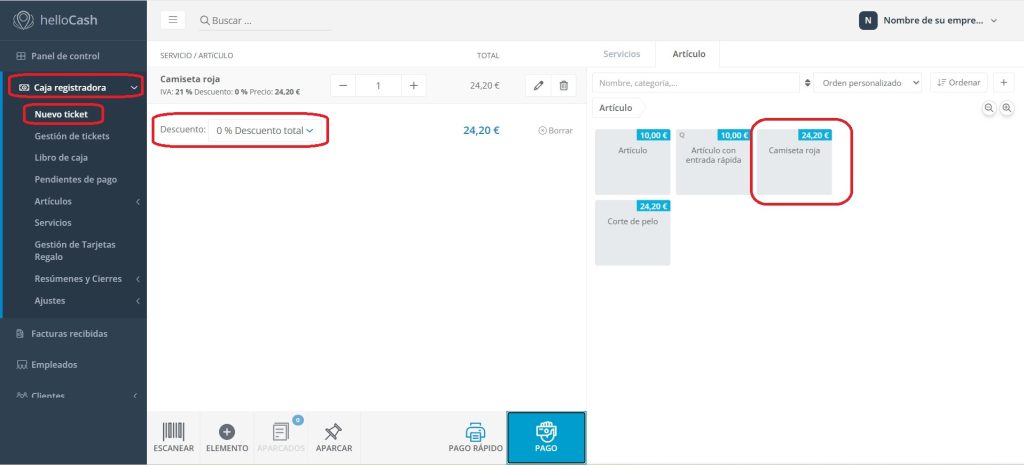Click the company avatar N icon
1024x465 pixels.
(868, 20)
